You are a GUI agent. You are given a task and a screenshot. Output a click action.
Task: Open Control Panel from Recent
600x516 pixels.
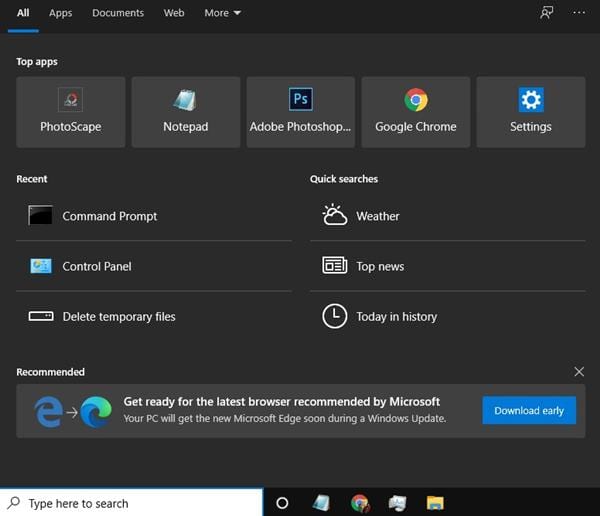click(x=154, y=266)
